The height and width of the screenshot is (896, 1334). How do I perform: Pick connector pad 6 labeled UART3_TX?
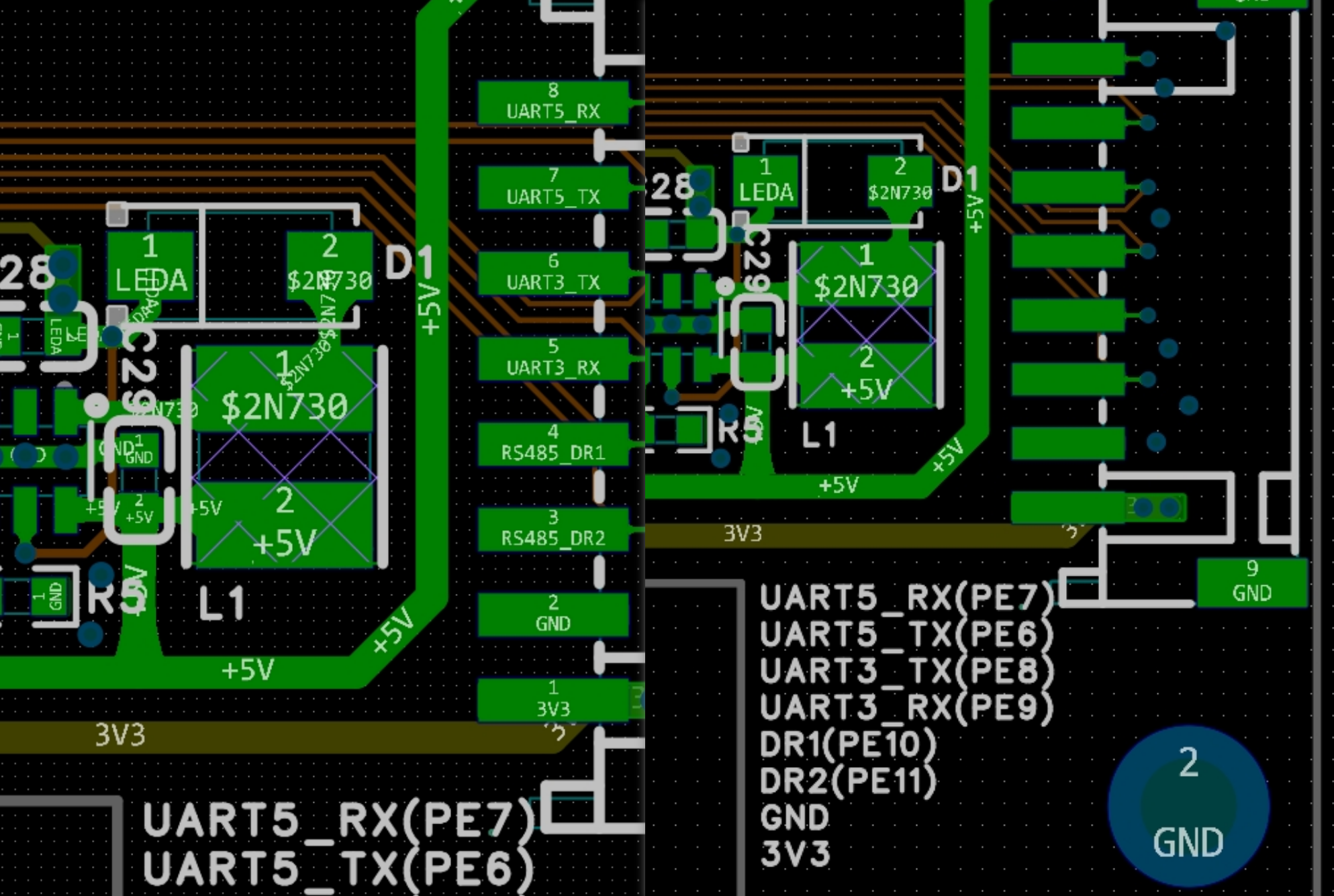[553, 272]
